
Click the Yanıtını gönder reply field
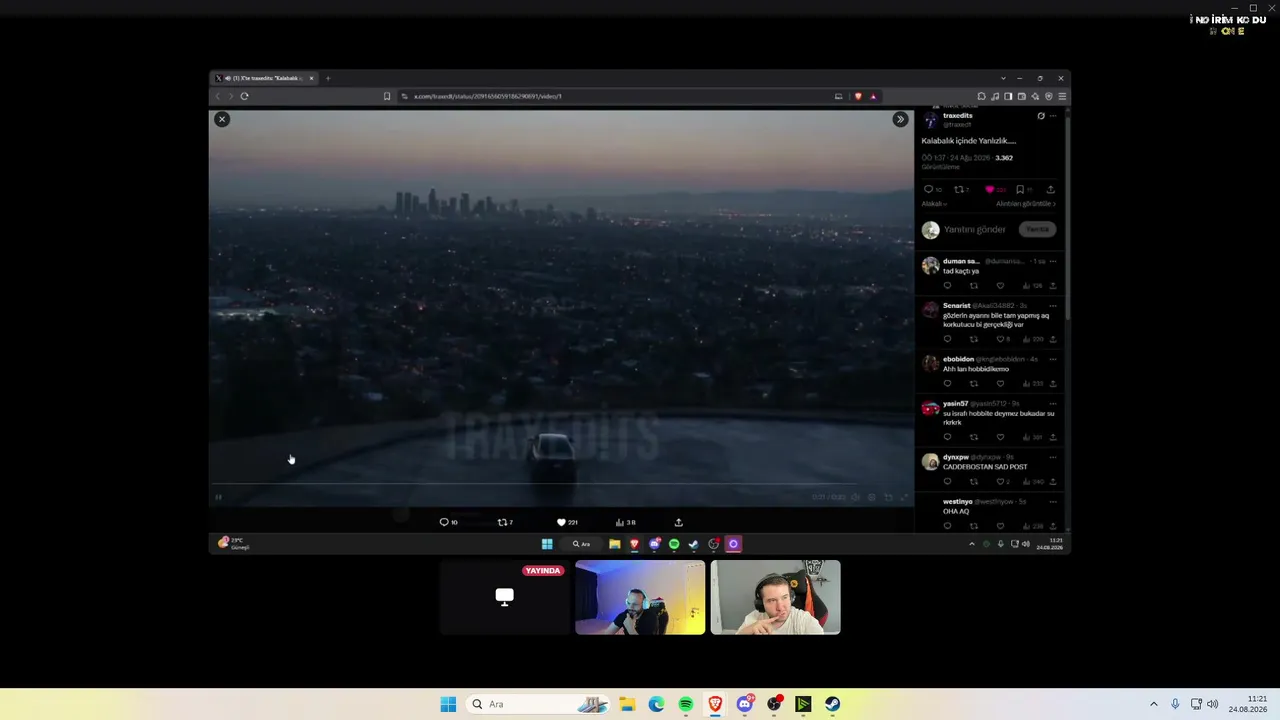click(x=975, y=229)
